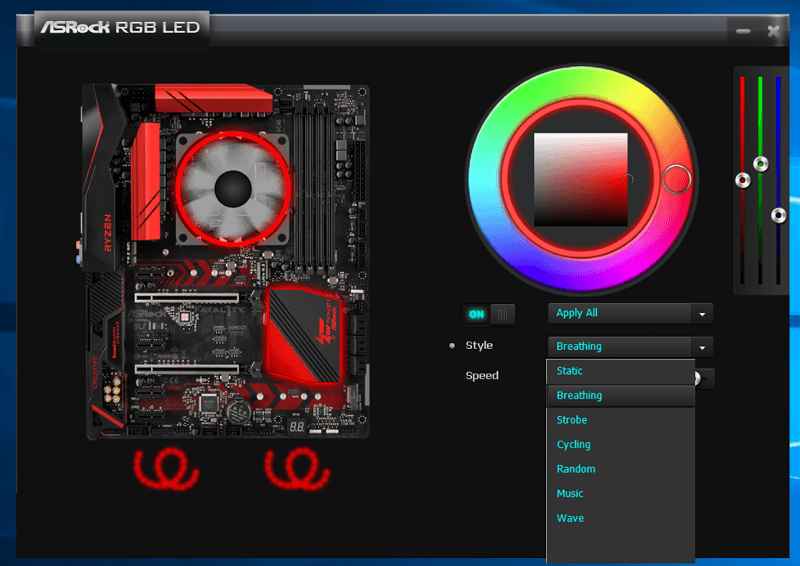Click the red channel slider handle
This screenshot has width=800, height=566.
pyautogui.click(x=742, y=180)
